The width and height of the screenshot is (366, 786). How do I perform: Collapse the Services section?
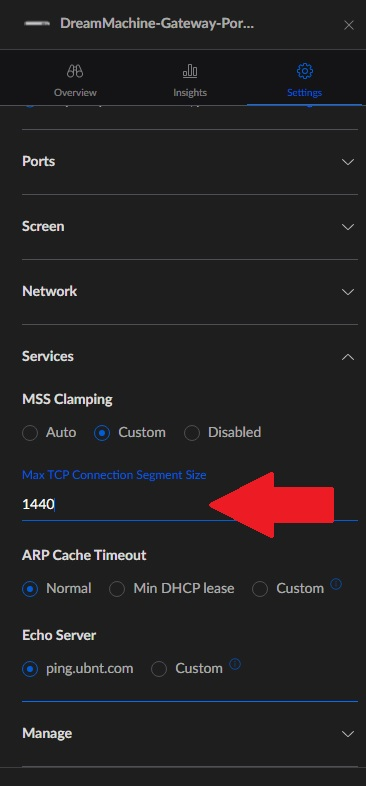point(190,356)
